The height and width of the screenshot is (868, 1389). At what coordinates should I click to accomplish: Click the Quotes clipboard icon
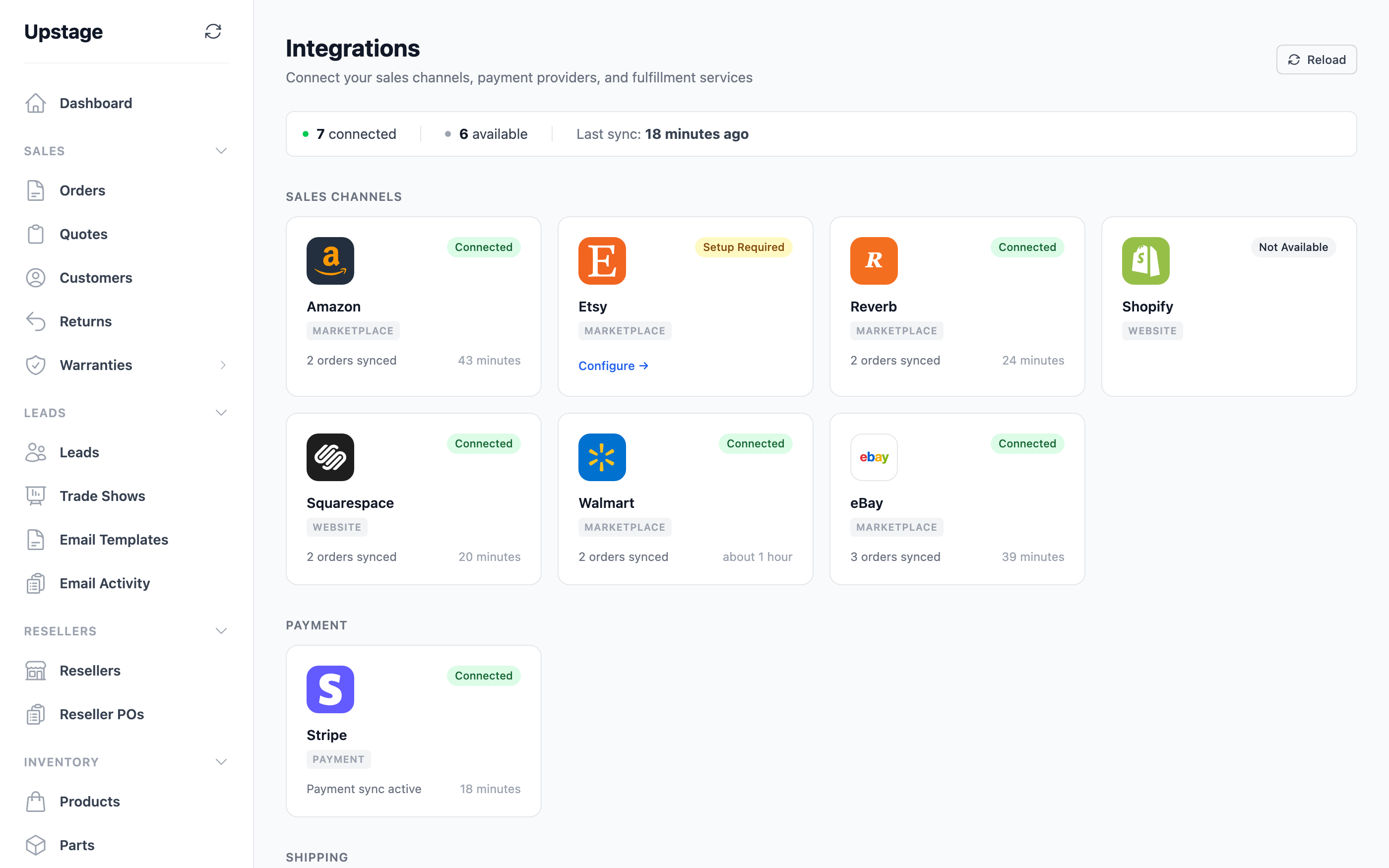[36, 234]
